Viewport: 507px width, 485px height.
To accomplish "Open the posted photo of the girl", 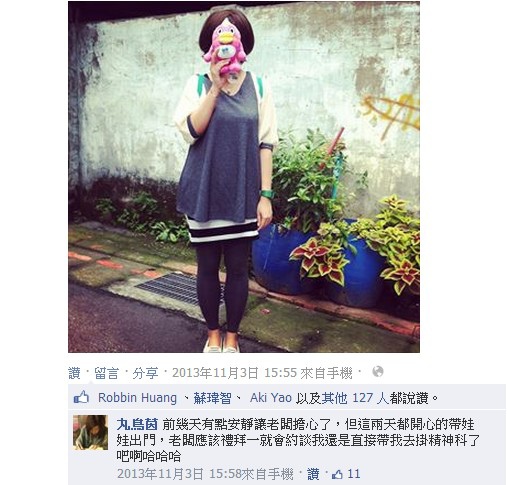I will click(x=244, y=177).
